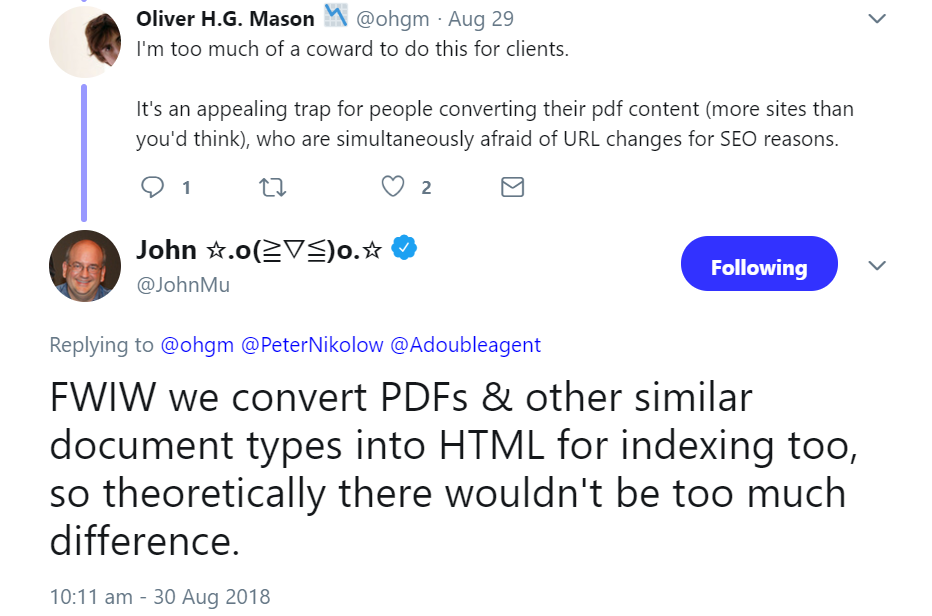The height and width of the screenshot is (616, 932).
Task: Click Oliver H.G. Mason's display name
Action: (225, 19)
